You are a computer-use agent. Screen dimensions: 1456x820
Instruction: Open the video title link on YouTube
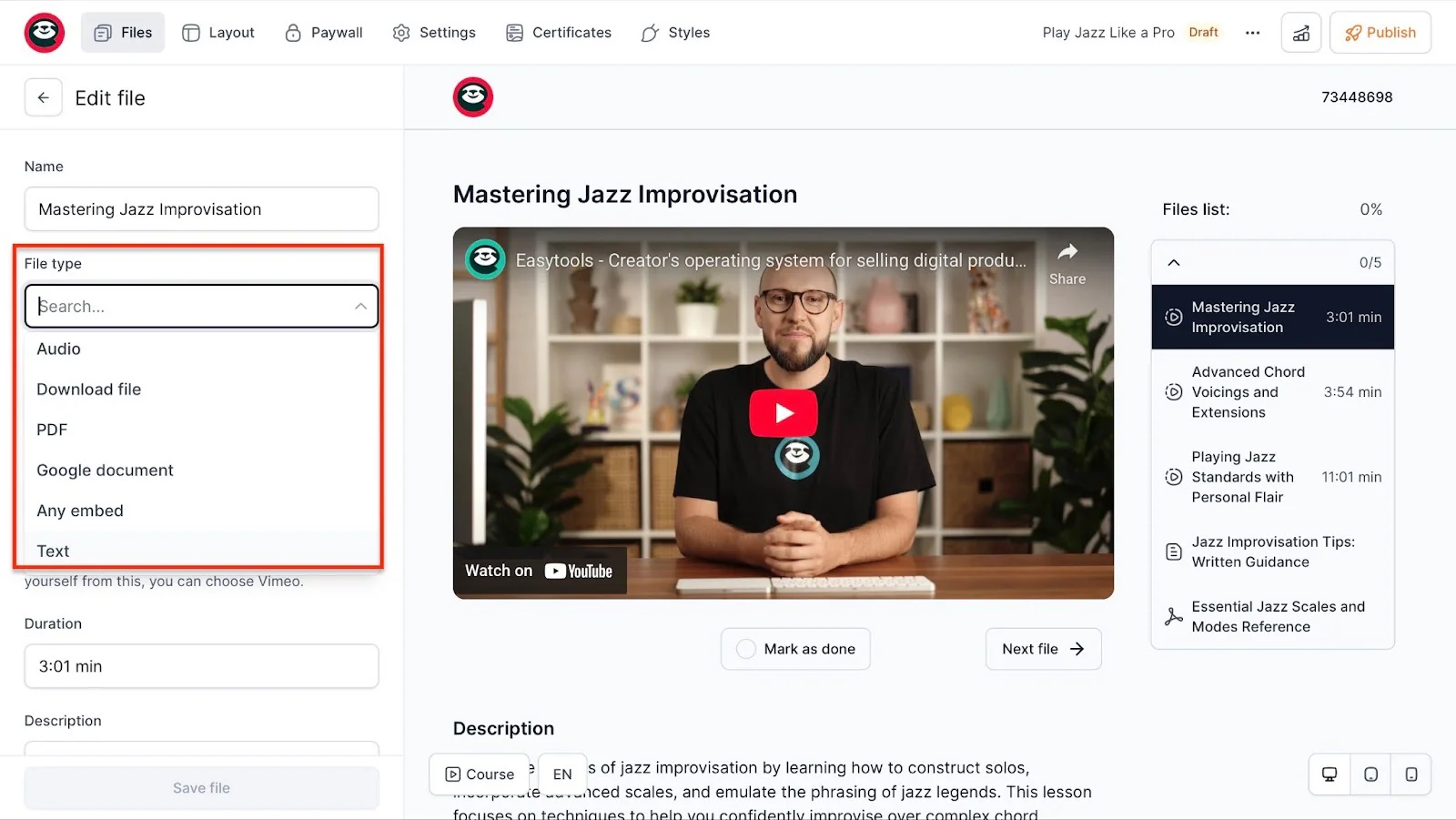pos(771,260)
